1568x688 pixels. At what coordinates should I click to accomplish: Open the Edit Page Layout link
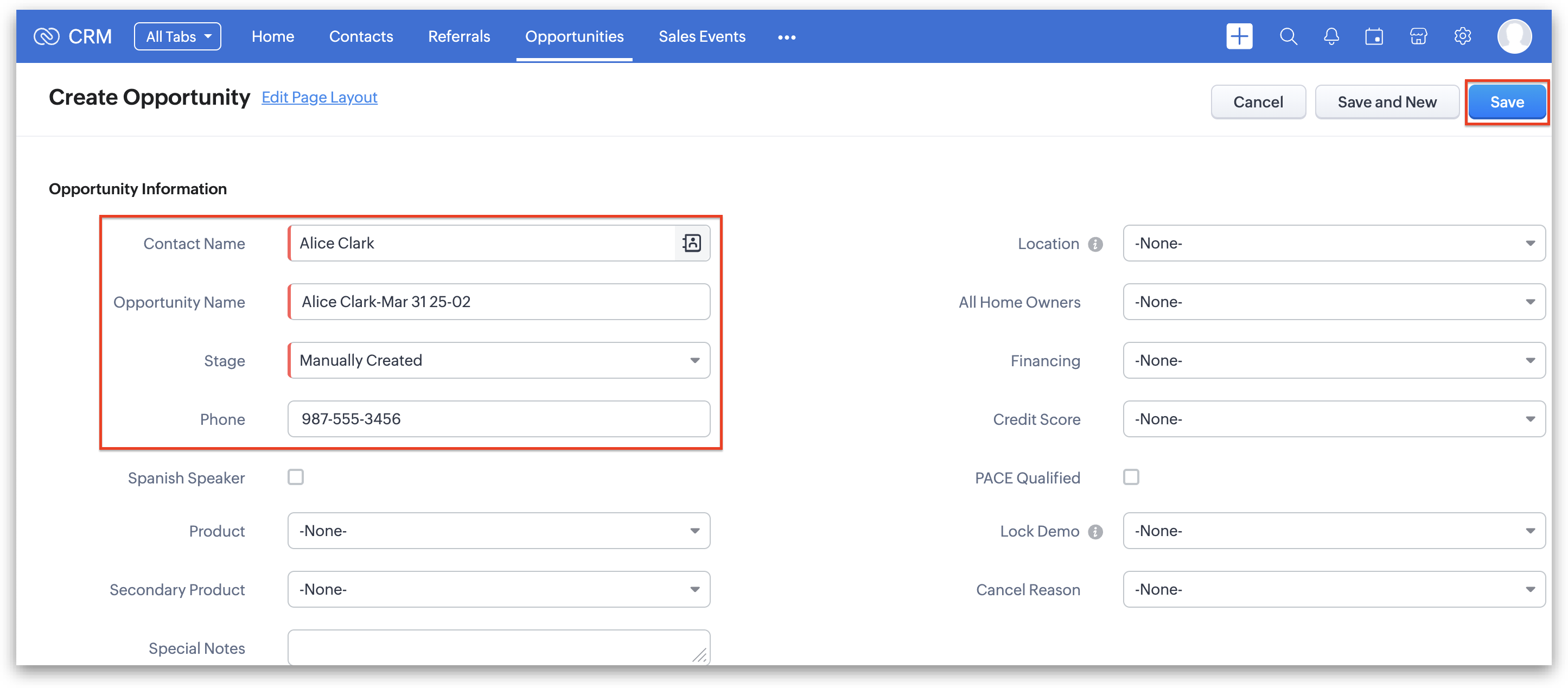319,98
